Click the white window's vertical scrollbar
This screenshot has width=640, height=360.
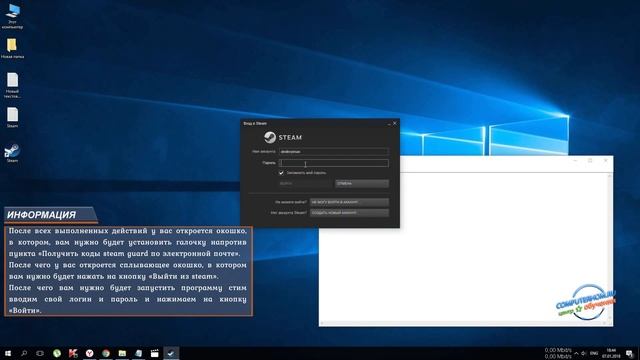click(610, 247)
